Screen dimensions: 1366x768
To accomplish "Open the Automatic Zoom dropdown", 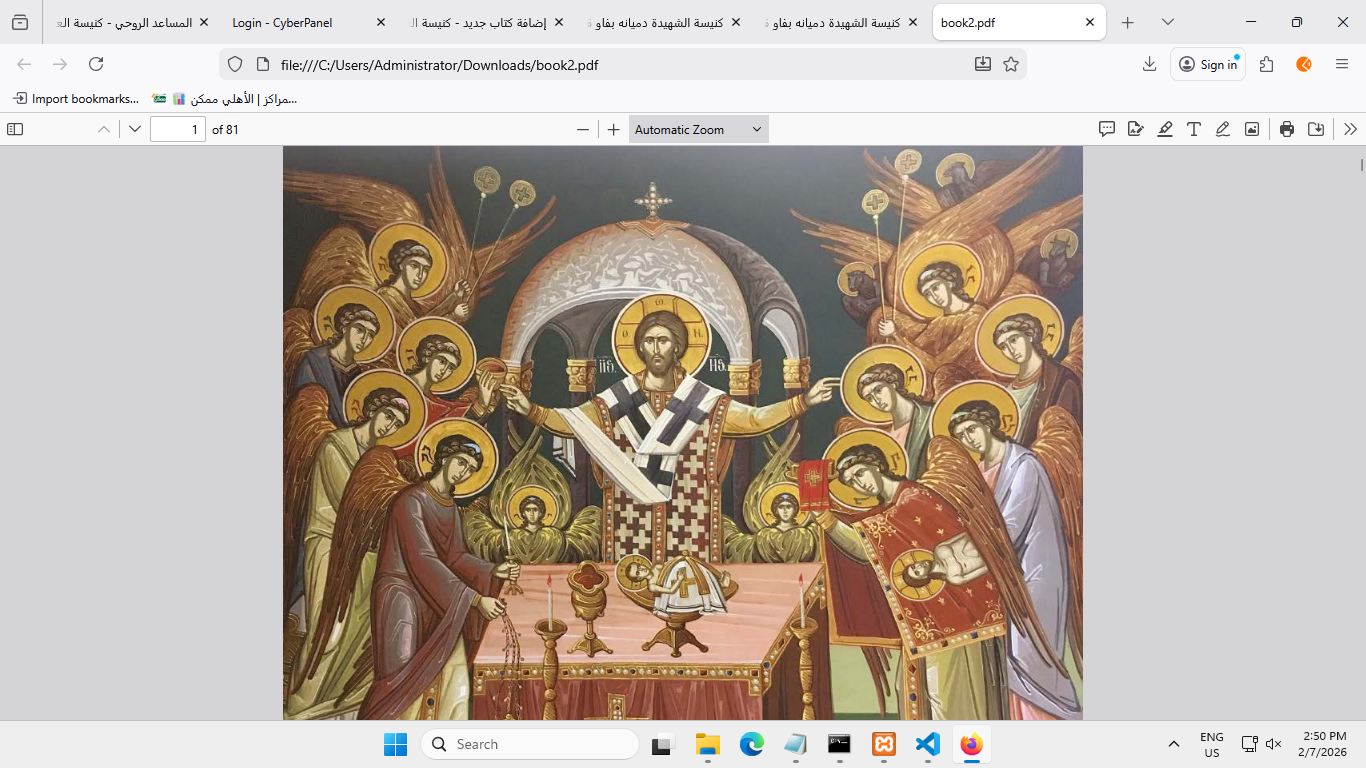I will (698, 129).
